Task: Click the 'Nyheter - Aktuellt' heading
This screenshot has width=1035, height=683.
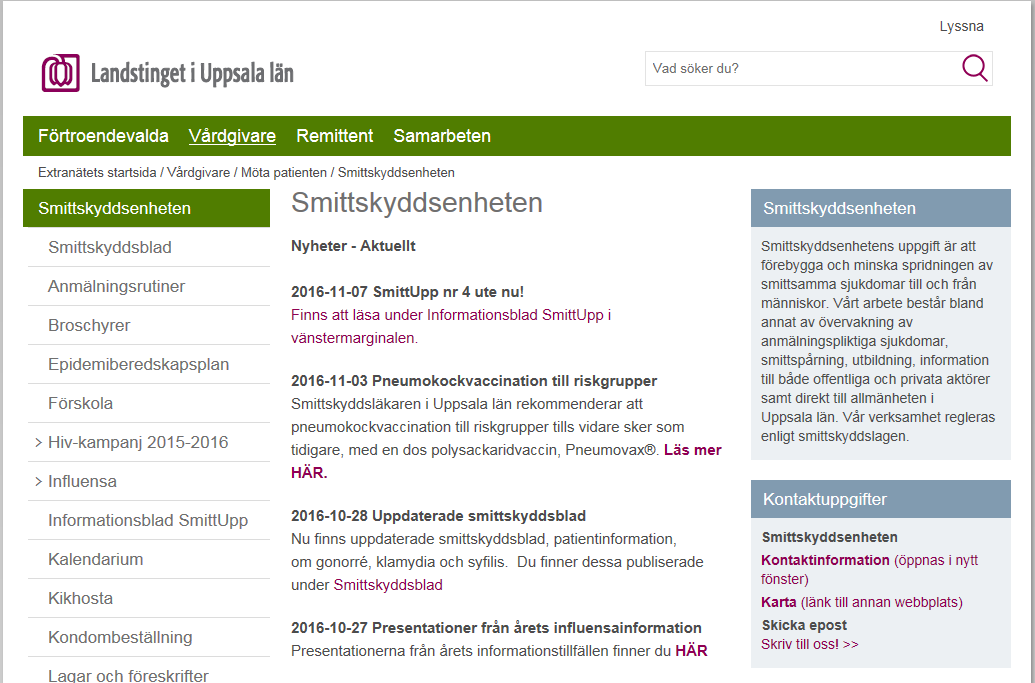Action: click(353, 246)
